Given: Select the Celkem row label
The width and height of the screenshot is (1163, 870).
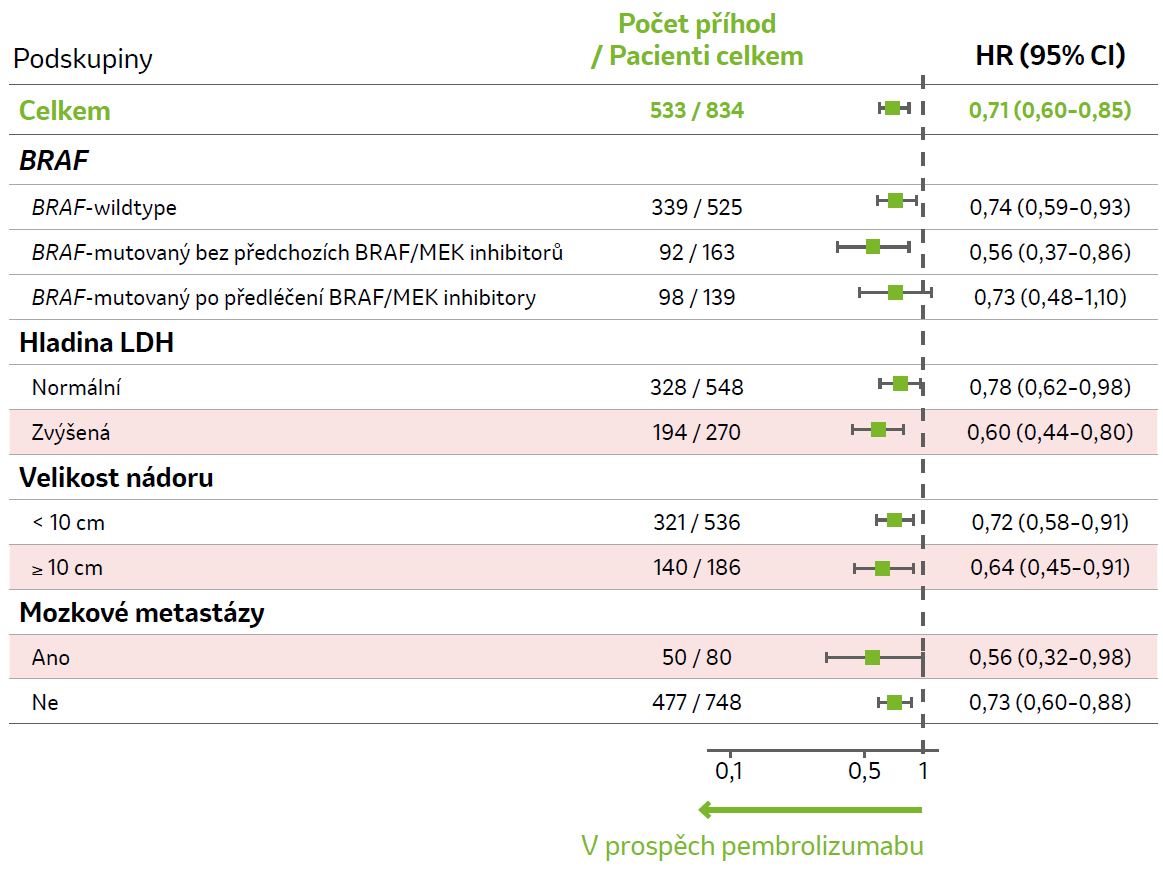Looking at the screenshot, I should coord(65,110).
